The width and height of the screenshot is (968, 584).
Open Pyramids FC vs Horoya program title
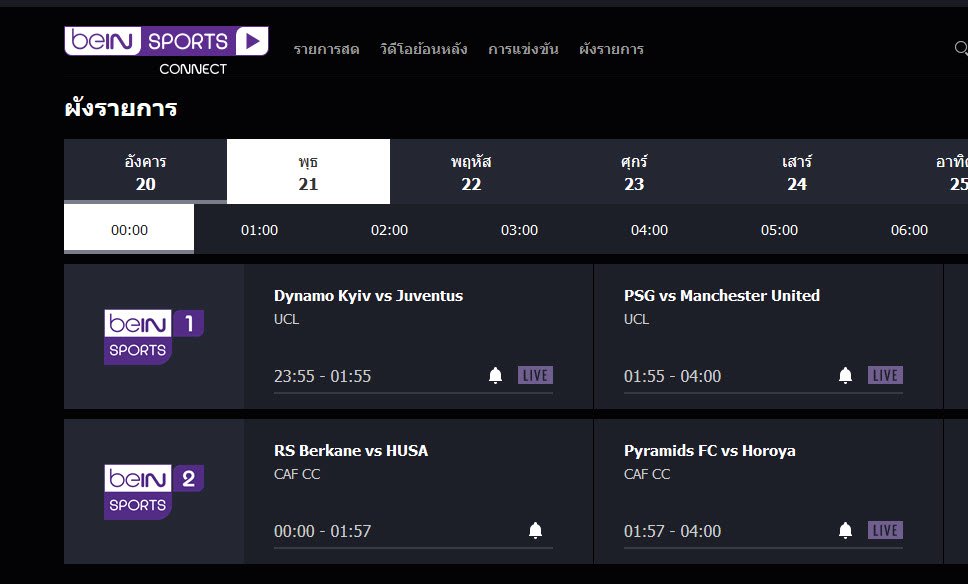pos(709,451)
